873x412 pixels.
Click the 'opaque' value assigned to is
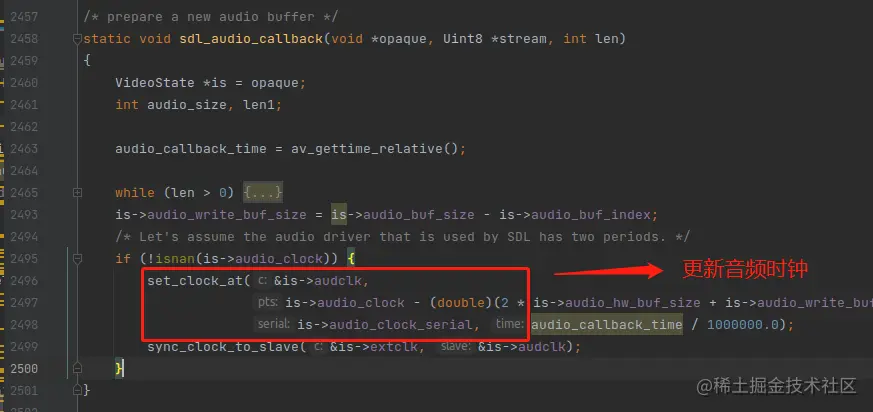coord(275,83)
